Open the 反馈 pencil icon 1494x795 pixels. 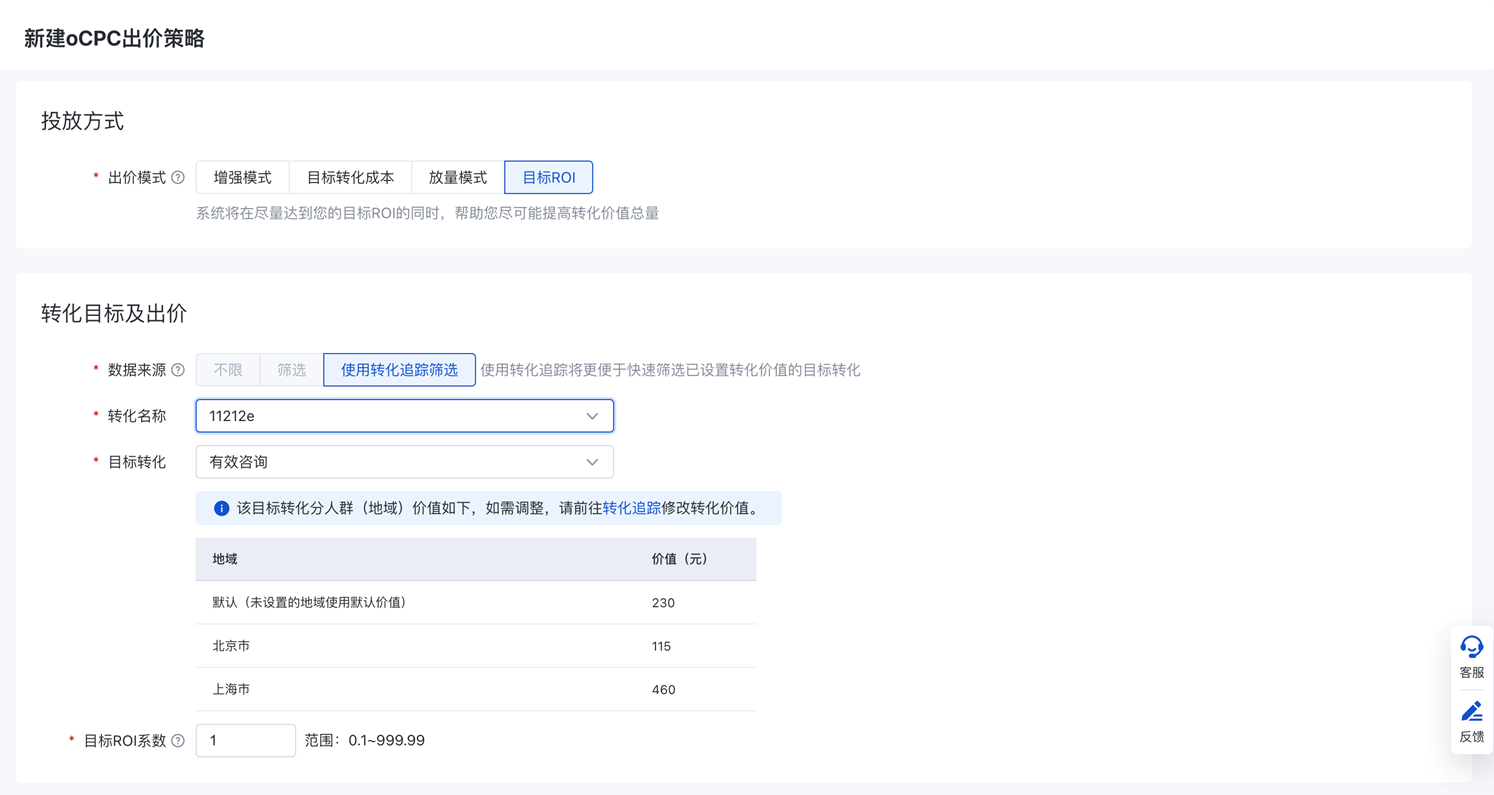(1471, 711)
